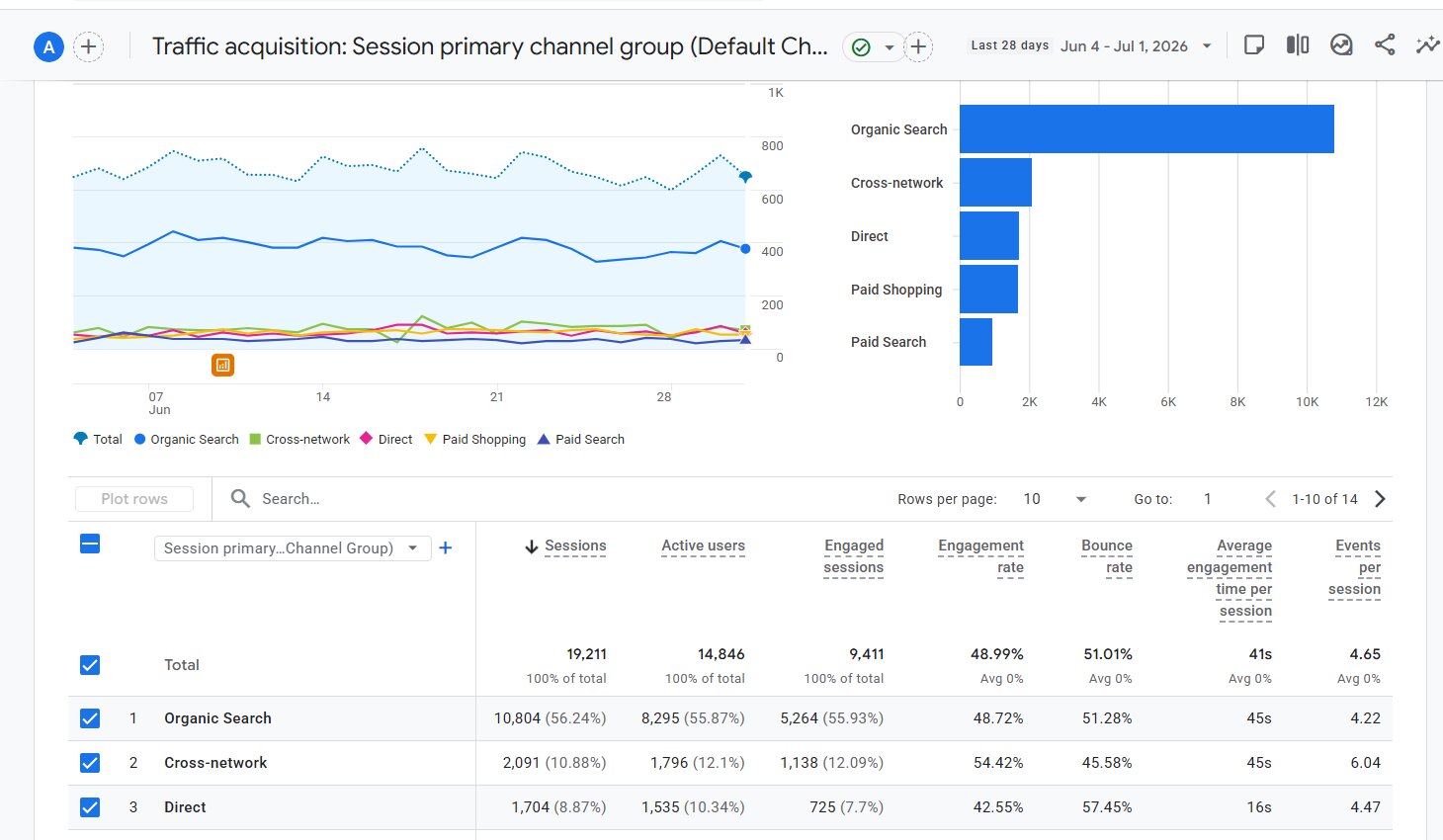Click the Direct bar in bar chart
1443x840 pixels.
(989, 236)
